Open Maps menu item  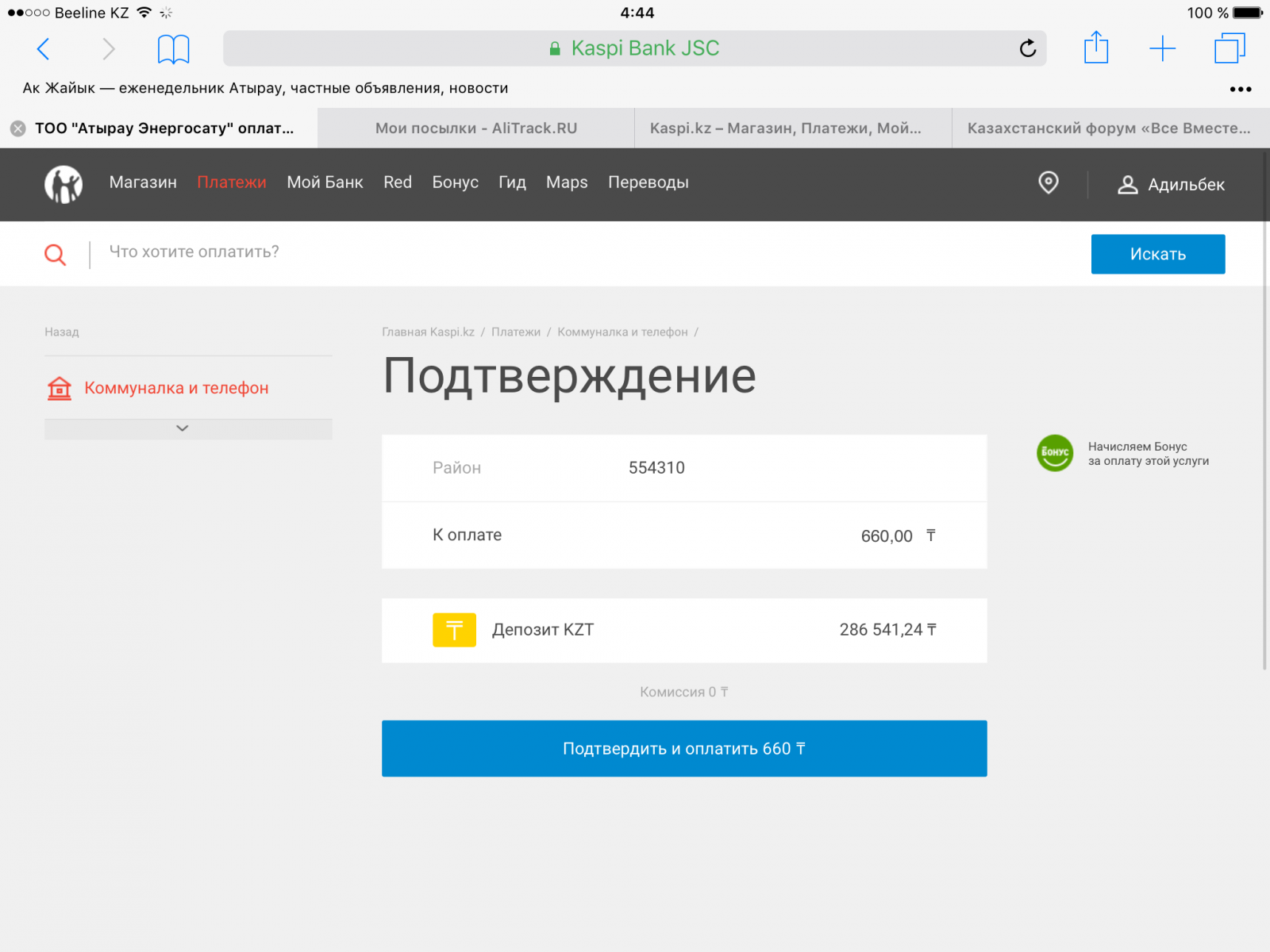[567, 182]
